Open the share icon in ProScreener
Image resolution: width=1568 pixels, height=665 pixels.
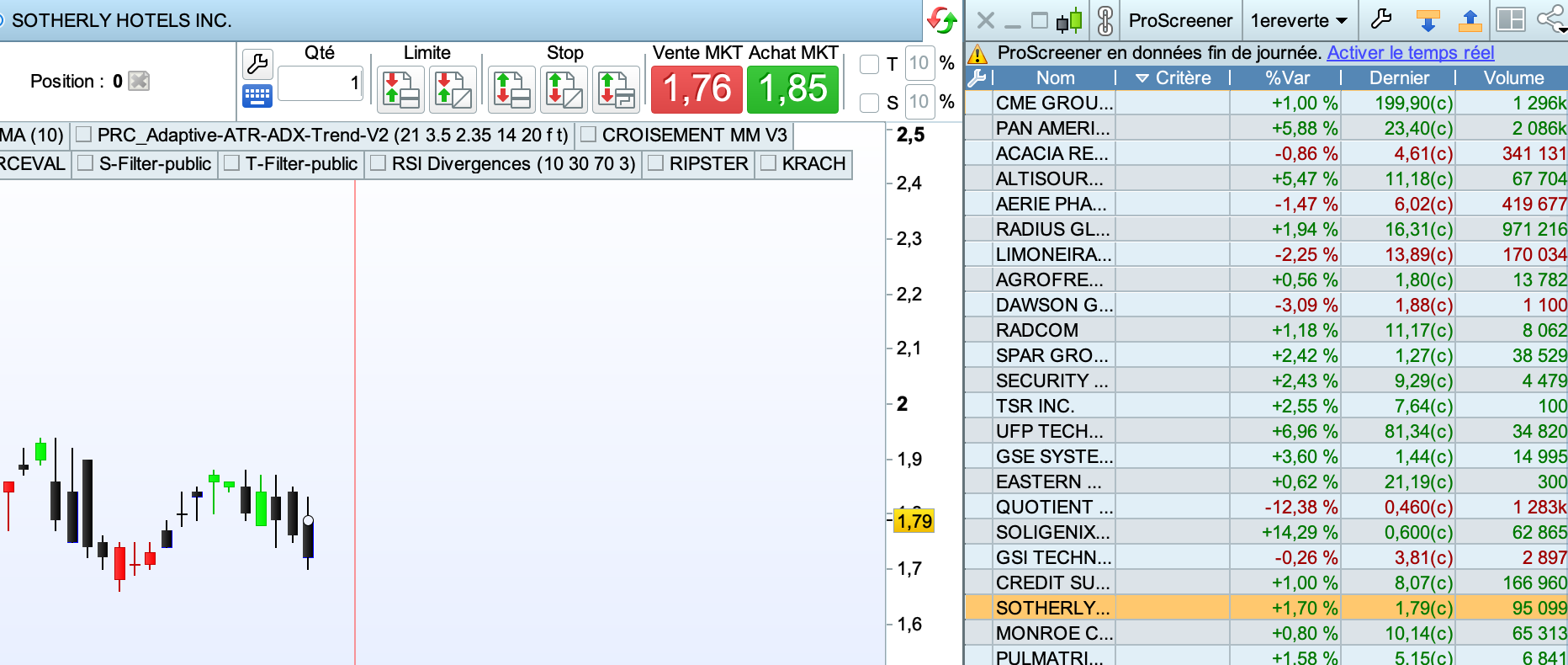(x=1551, y=19)
